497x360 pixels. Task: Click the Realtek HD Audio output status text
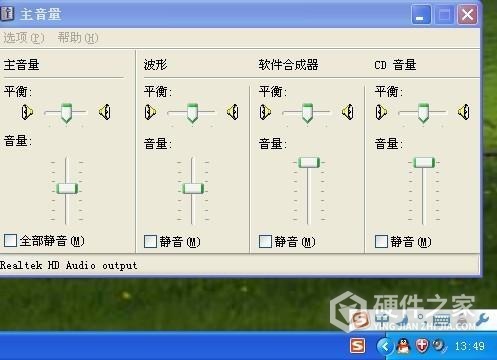click(69, 266)
